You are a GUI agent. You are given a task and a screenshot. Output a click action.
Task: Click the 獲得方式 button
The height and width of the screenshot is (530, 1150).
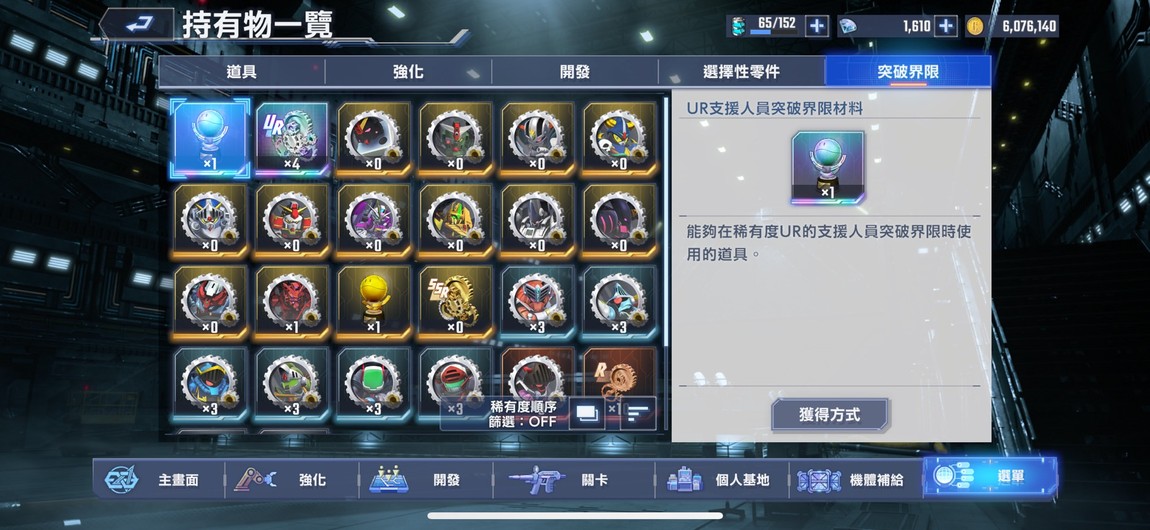[829, 415]
